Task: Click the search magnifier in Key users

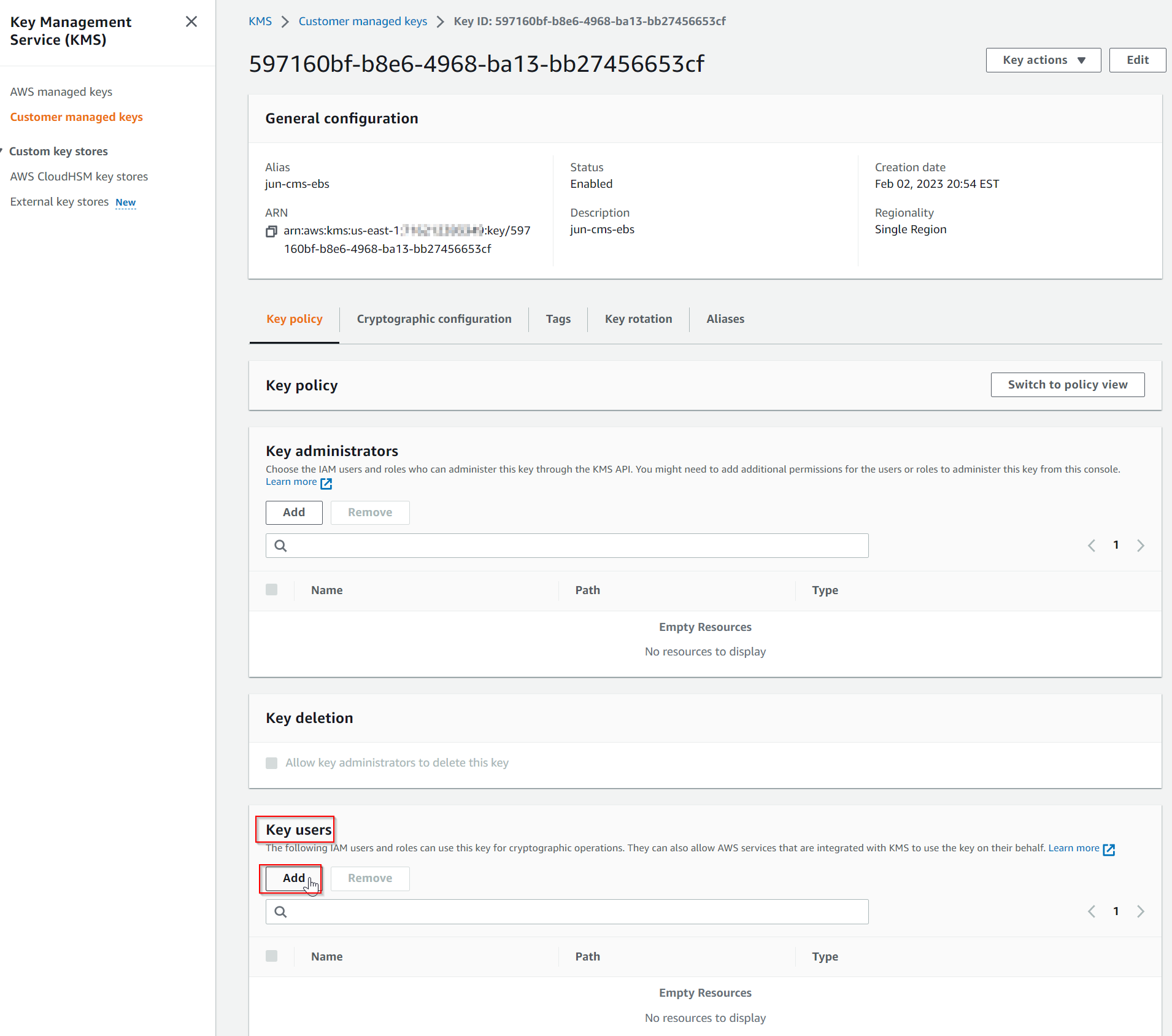Action: tap(281, 911)
